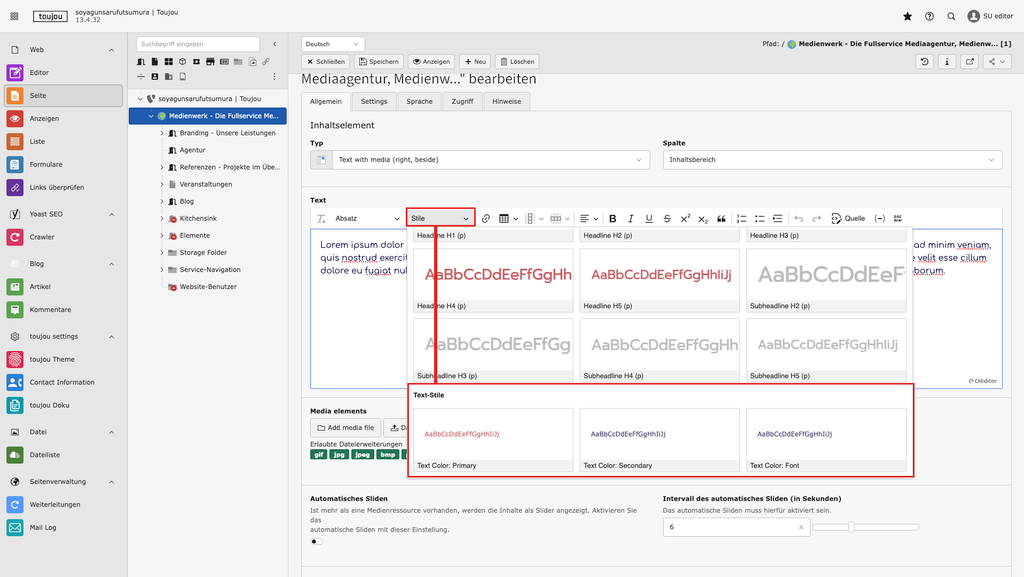1024x577 pixels.
Task: Apply strikethrough formatting
Action: tap(667, 219)
